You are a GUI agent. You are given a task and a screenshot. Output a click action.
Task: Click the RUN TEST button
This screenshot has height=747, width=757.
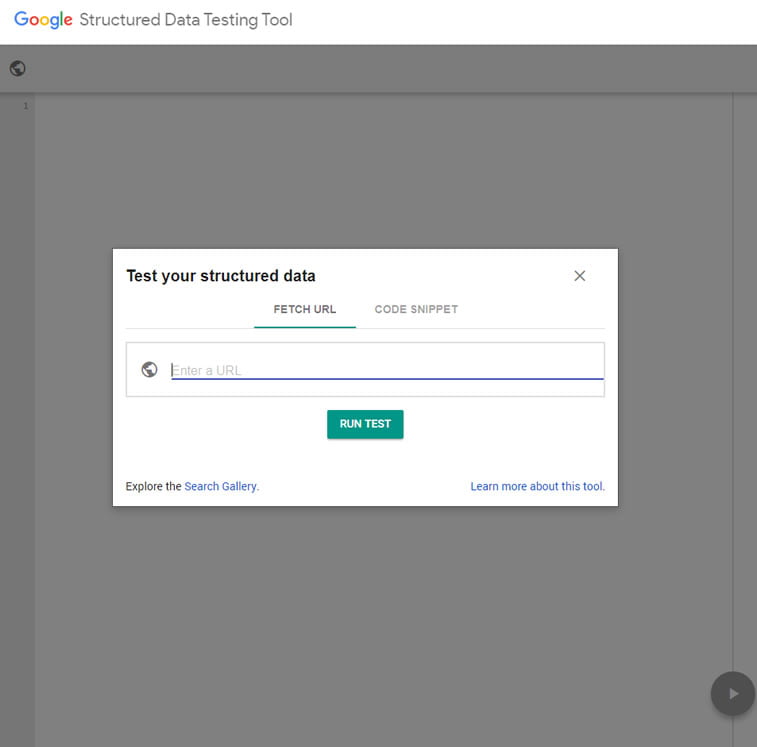[365, 424]
